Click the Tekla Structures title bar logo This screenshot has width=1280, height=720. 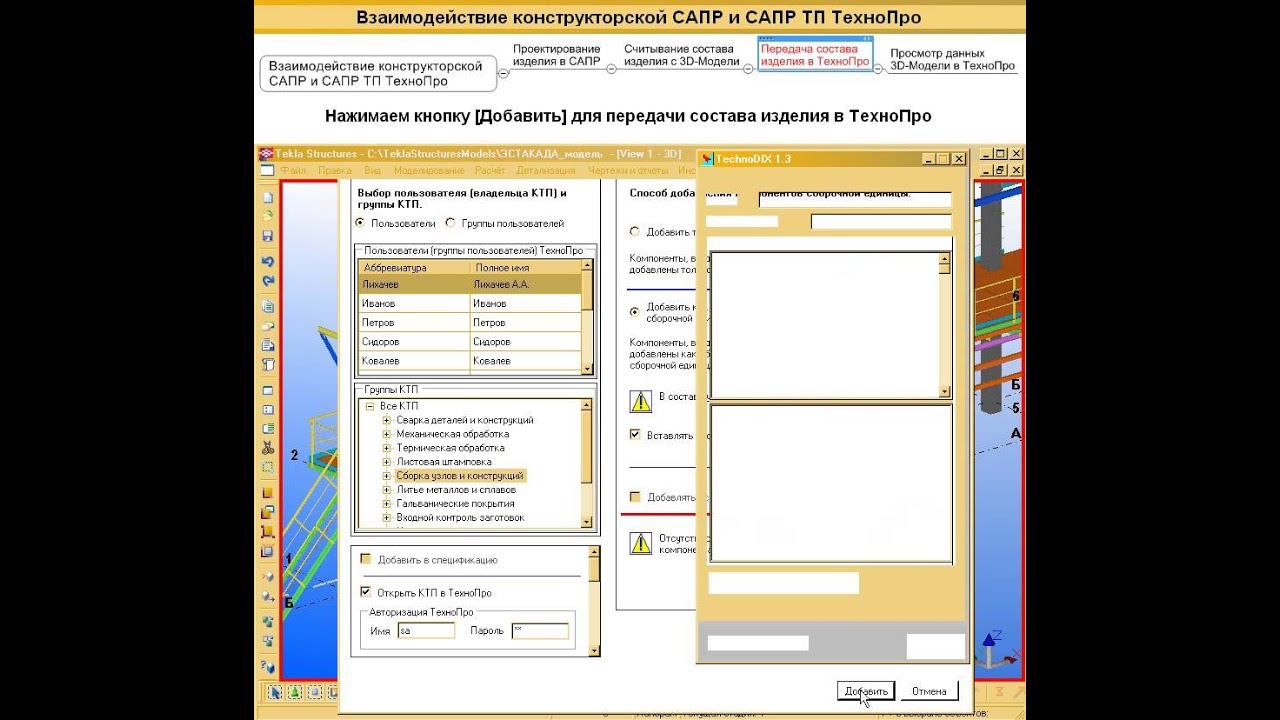pos(266,154)
